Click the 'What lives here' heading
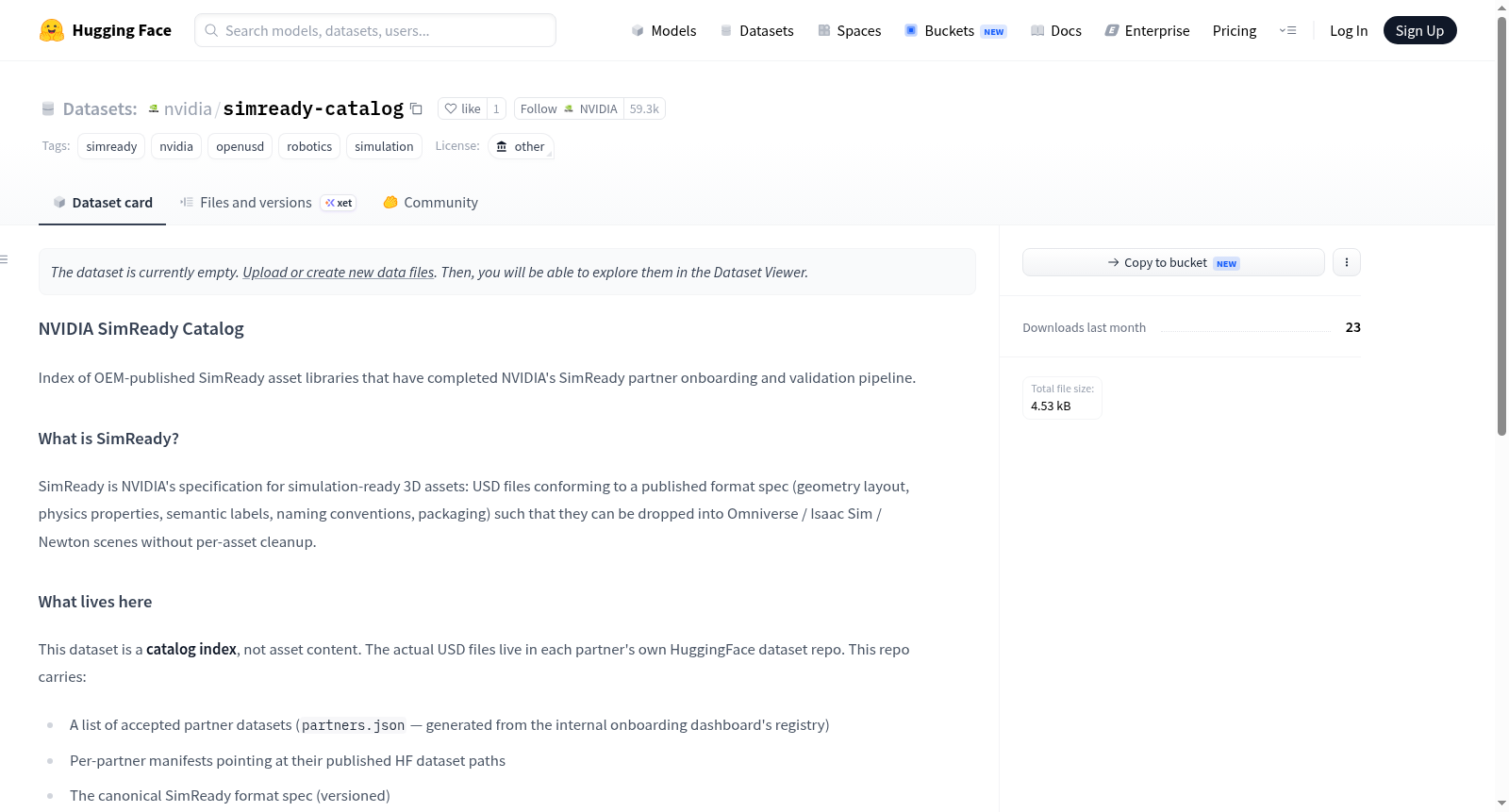The image size is (1509, 812). pos(95,602)
